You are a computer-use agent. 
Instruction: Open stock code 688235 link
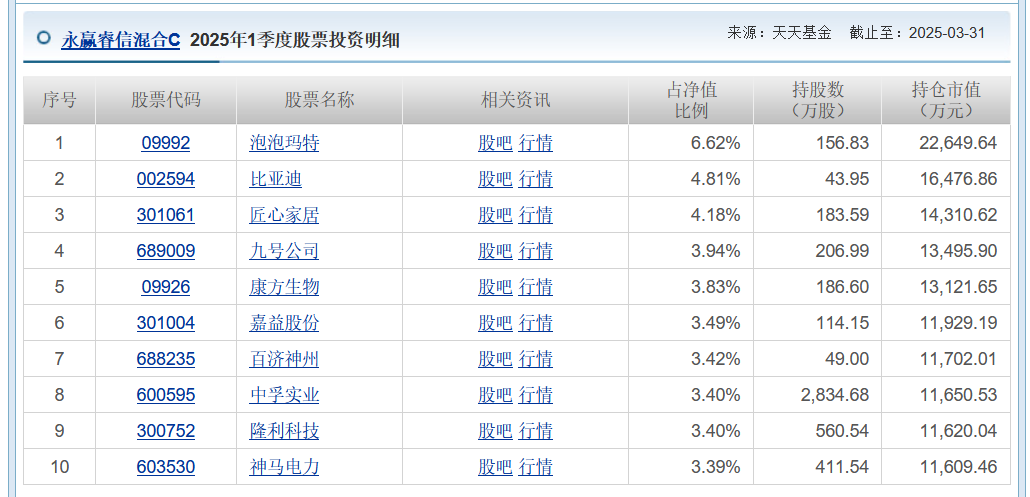[166, 359]
